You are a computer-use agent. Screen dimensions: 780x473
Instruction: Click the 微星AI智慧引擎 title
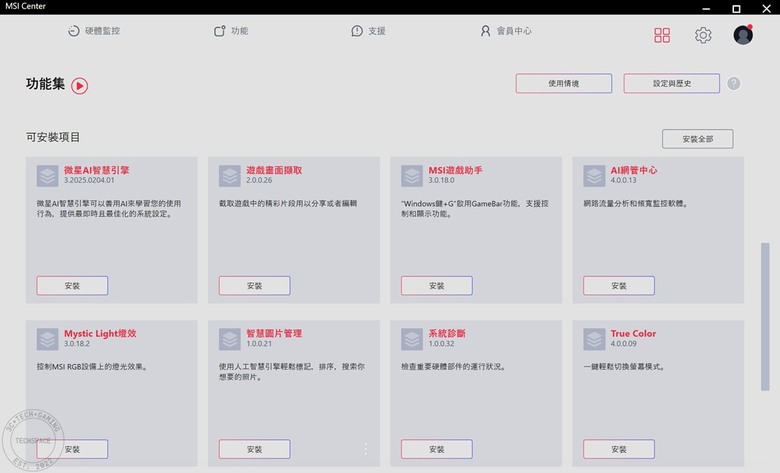click(x=97, y=170)
